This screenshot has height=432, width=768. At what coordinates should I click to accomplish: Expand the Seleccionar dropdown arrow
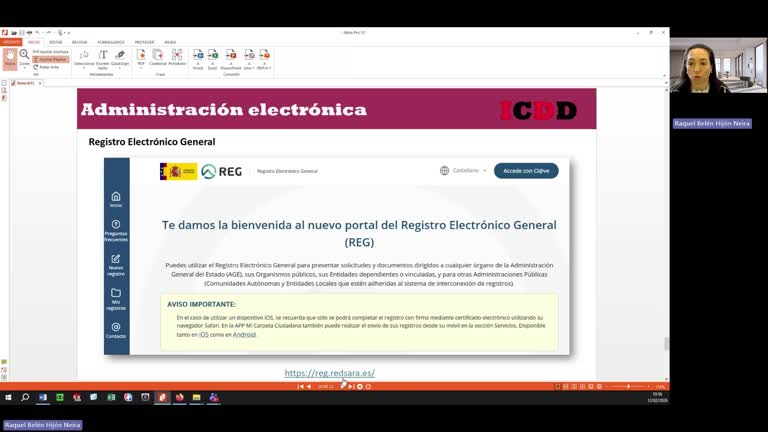(x=84, y=68)
